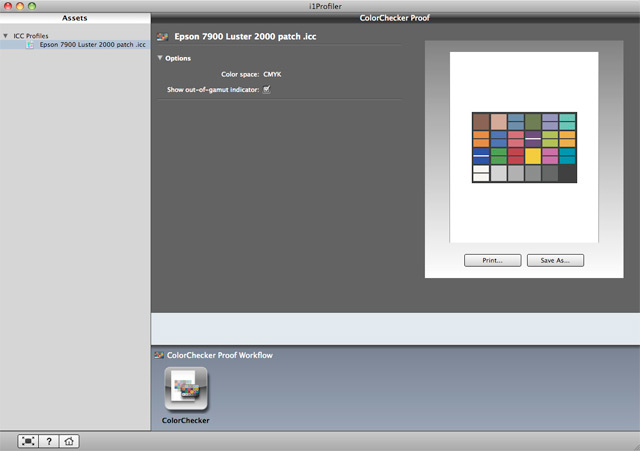Click the Assets panel header
The image size is (640, 451).
[75, 18]
